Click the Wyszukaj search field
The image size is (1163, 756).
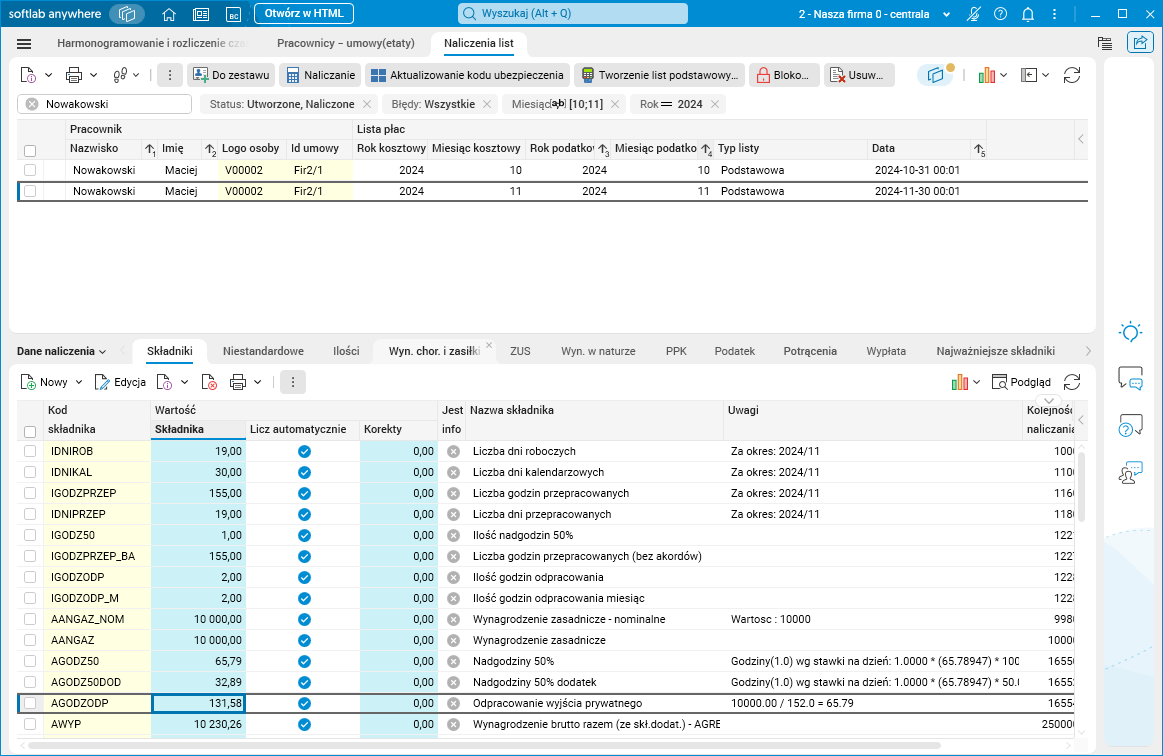573,14
